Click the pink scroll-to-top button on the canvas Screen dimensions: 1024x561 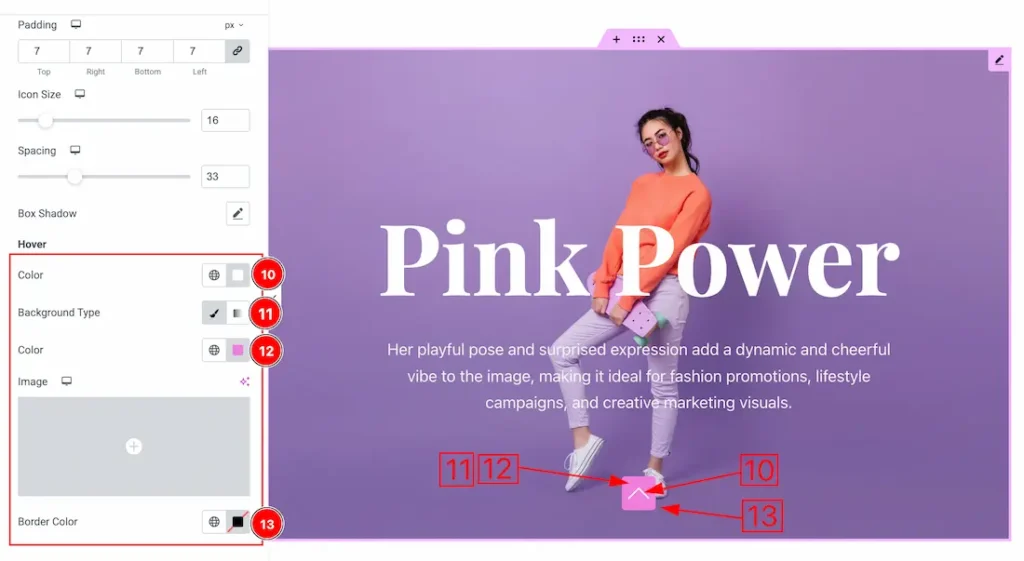[638, 493]
